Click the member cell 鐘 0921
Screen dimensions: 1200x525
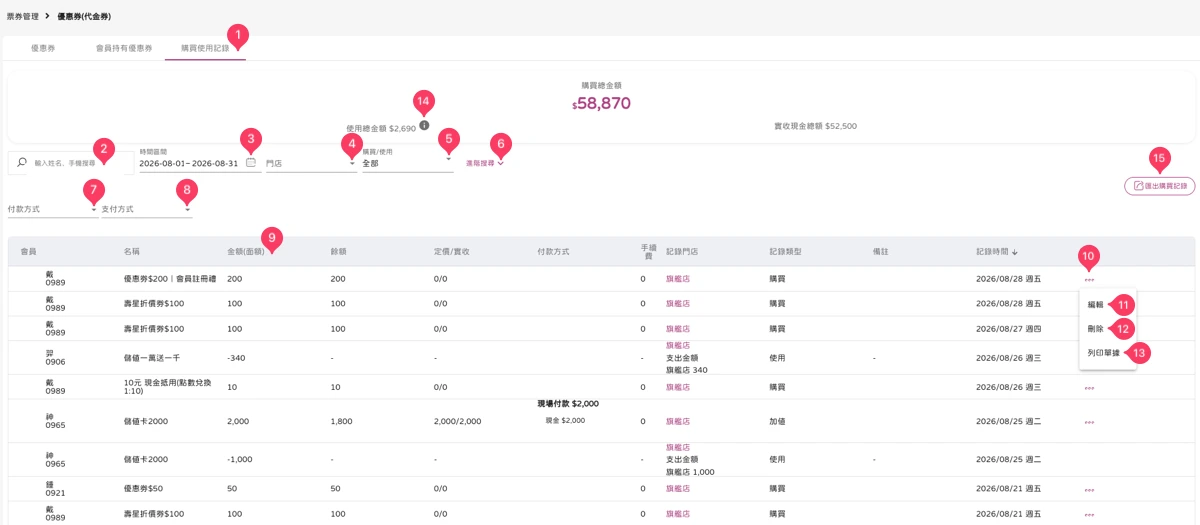[55, 489]
